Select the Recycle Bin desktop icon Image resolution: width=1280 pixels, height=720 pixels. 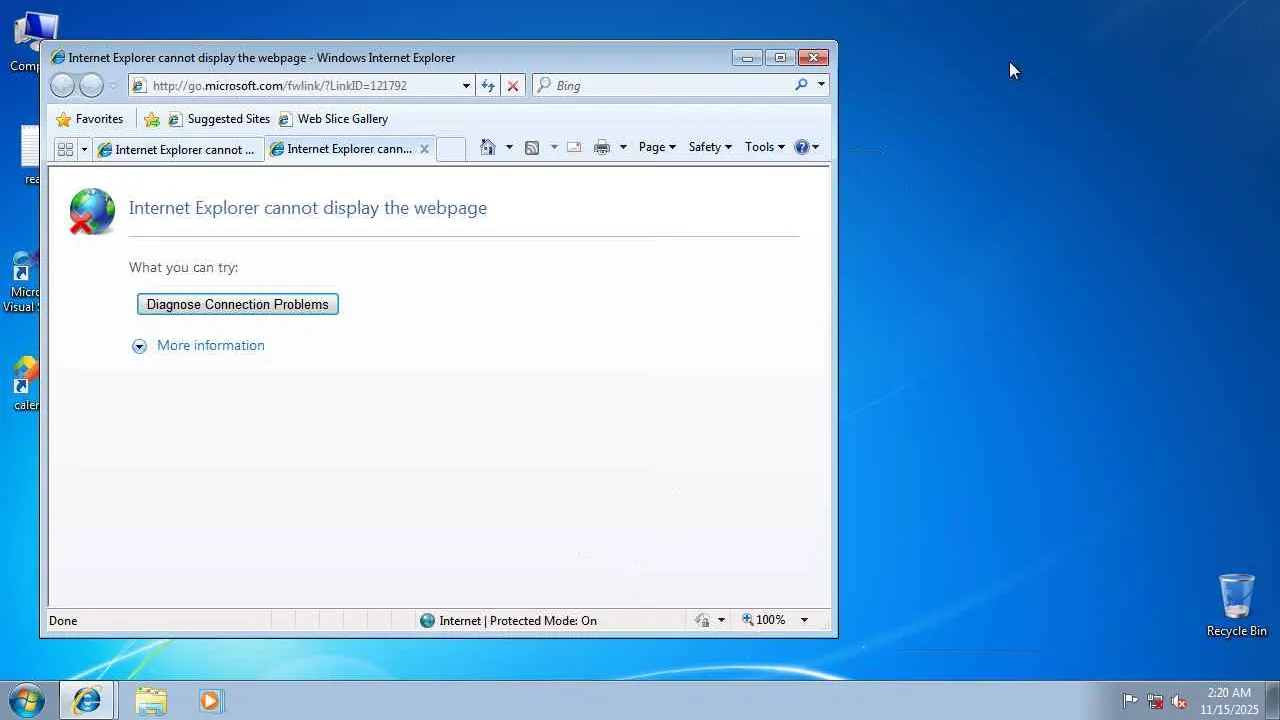pyautogui.click(x=1237, y=605)
